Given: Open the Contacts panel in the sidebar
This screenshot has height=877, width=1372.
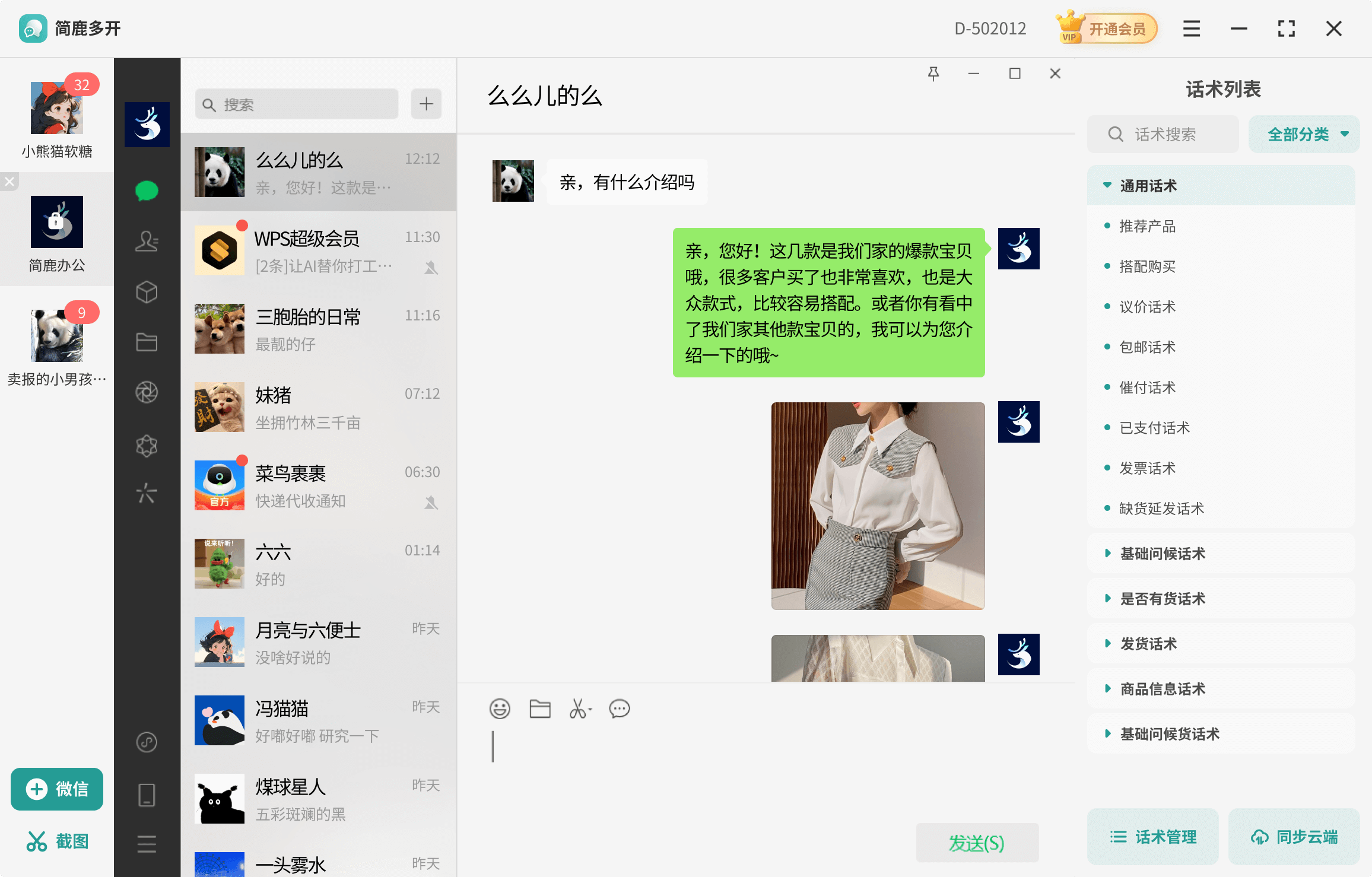Looking at the screenshot, I should click(x=147, y=241).
